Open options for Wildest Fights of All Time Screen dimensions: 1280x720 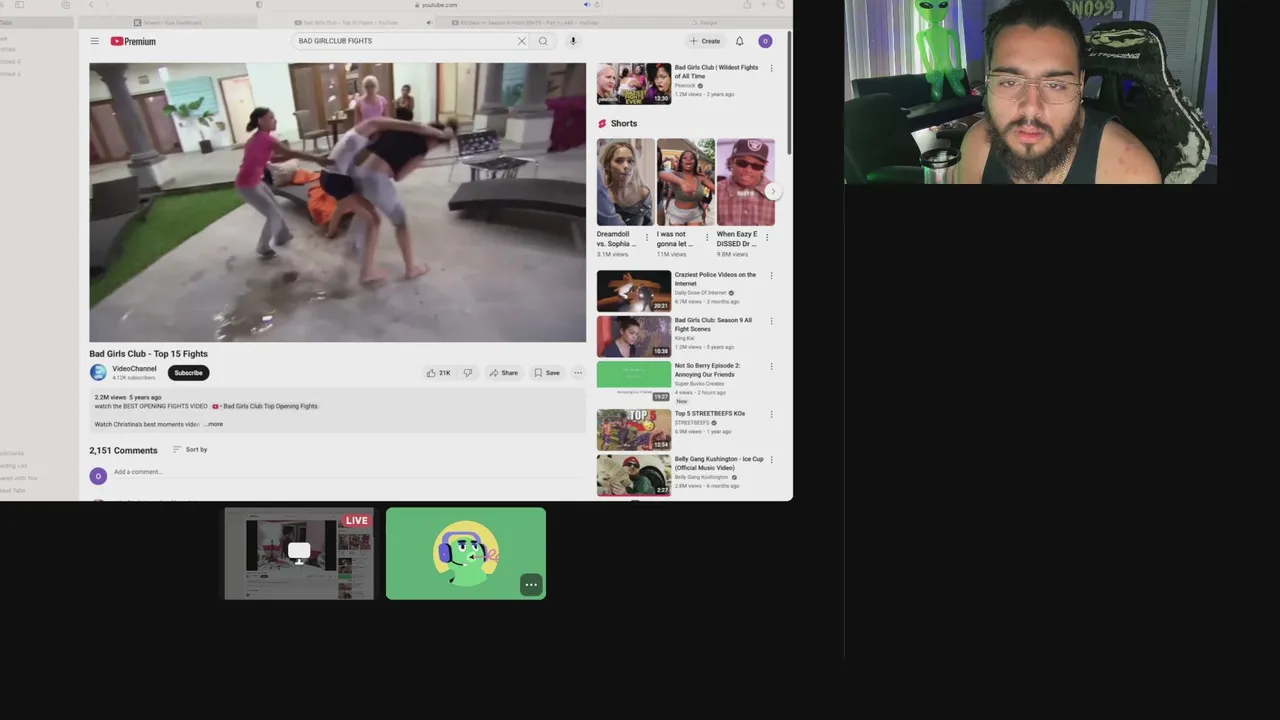click(x=771, y=69)
